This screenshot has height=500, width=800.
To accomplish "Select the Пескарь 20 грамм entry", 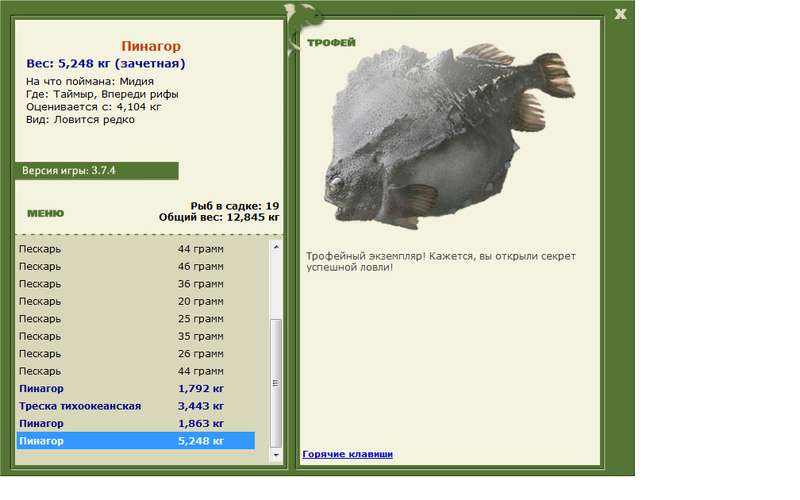I will (x=135, y=302).
